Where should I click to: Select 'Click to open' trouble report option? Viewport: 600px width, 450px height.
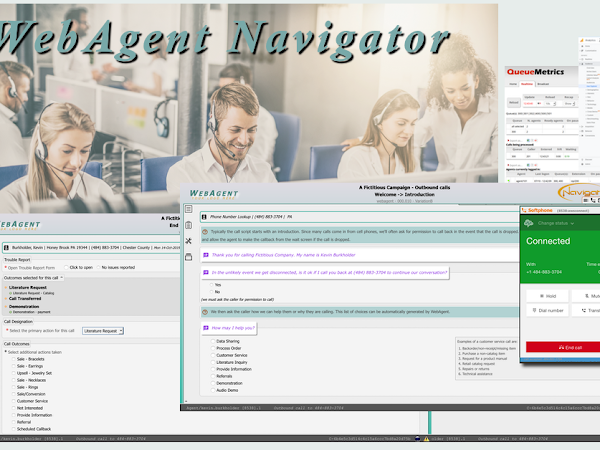pyautogui.click(x=66, y=267)
